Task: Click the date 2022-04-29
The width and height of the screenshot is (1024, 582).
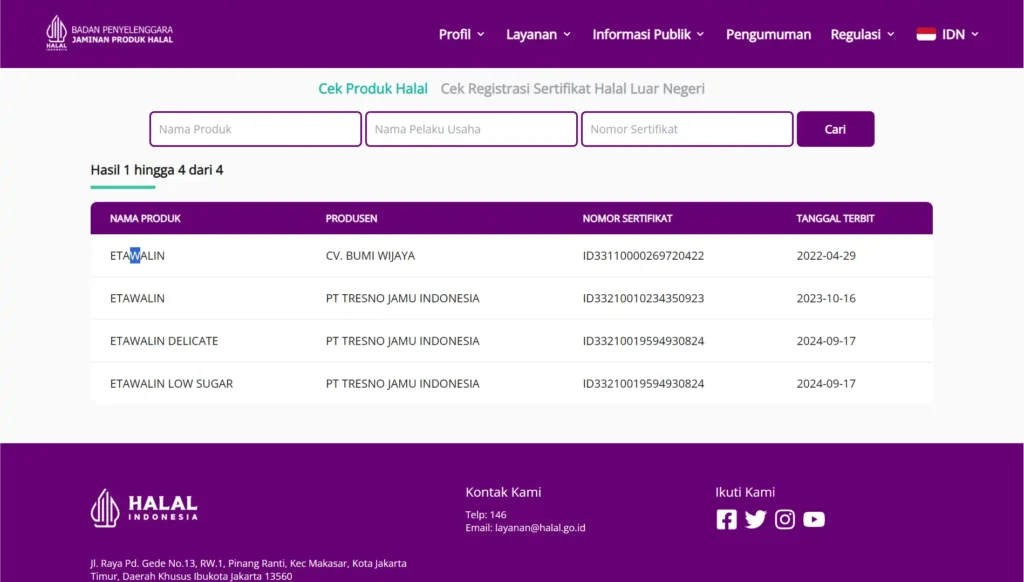Action: [826, 255]
